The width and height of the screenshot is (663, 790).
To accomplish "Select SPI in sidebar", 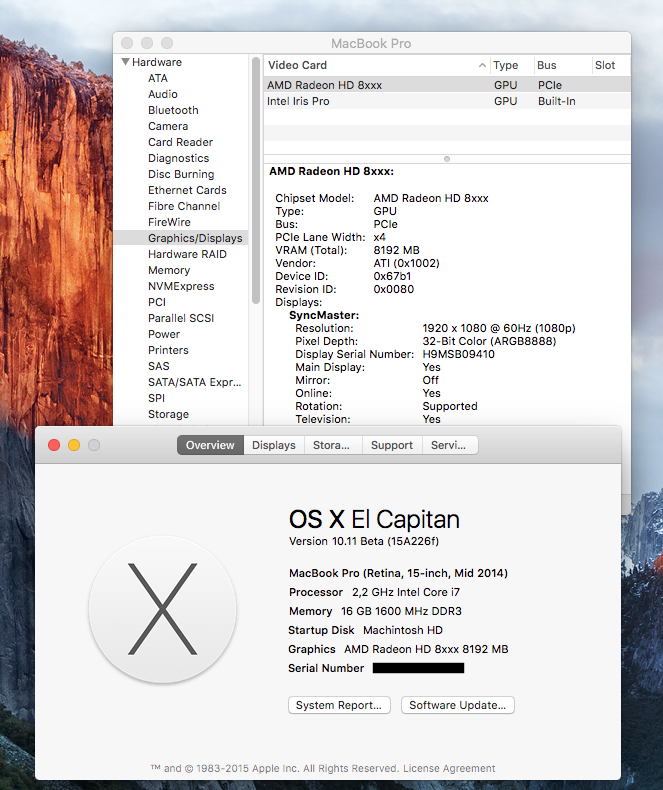I will (x=156, y=398).
